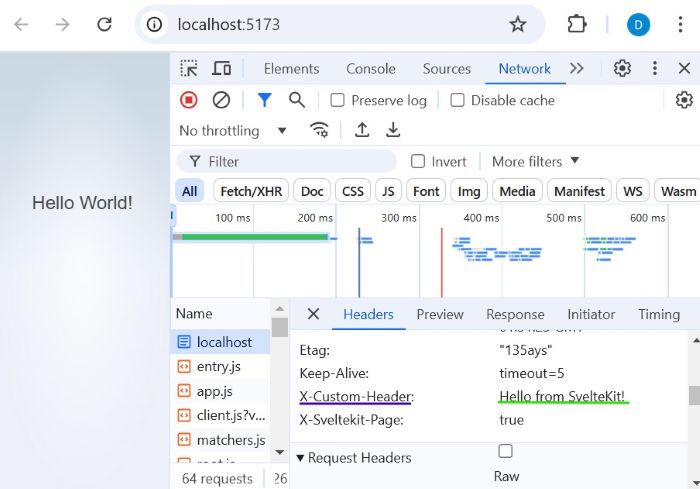
Task: Expand the More filters menu
Action: click(535, 161)
